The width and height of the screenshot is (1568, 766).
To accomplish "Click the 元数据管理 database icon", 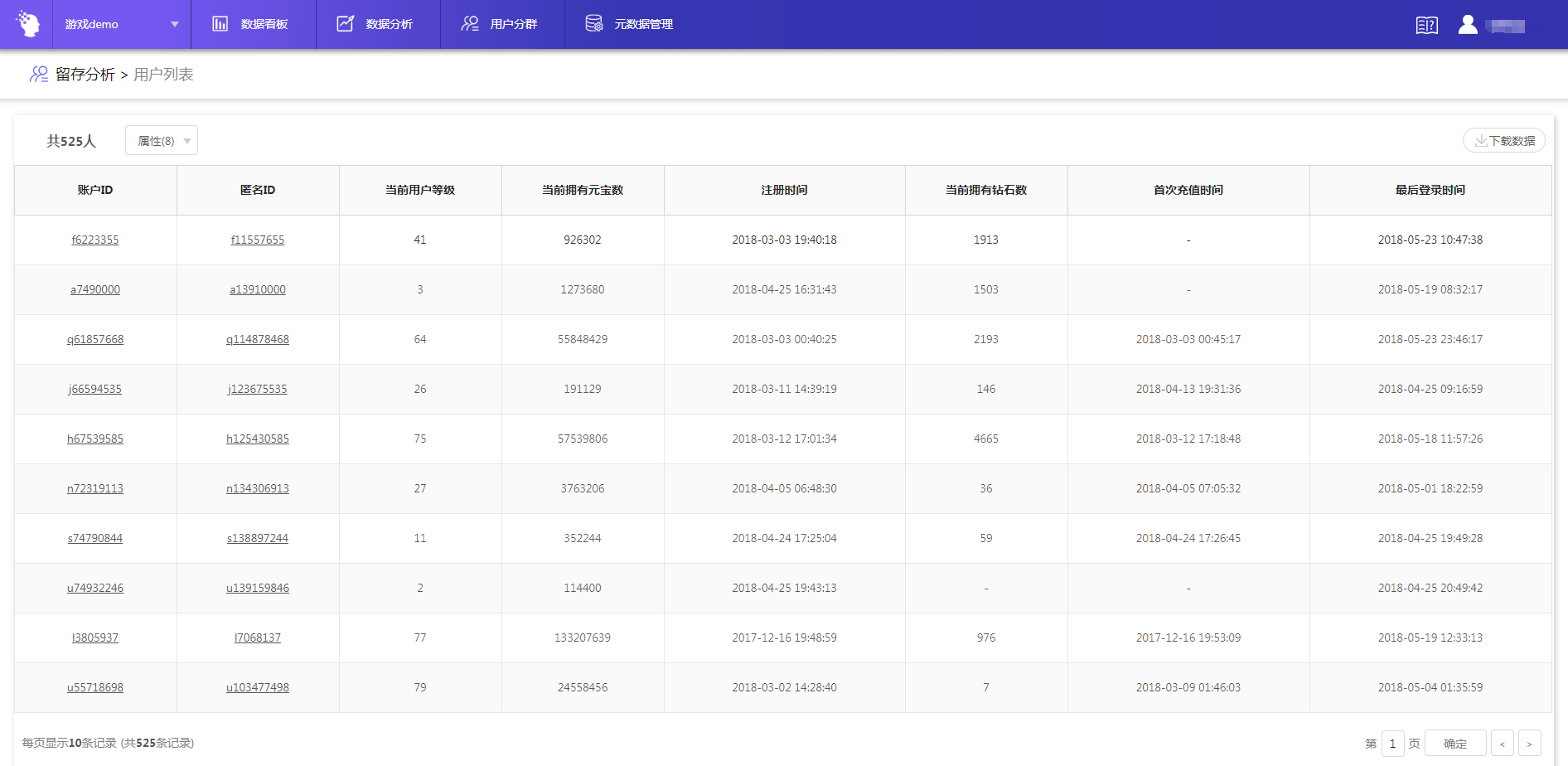I will click(x=594, y=24).
